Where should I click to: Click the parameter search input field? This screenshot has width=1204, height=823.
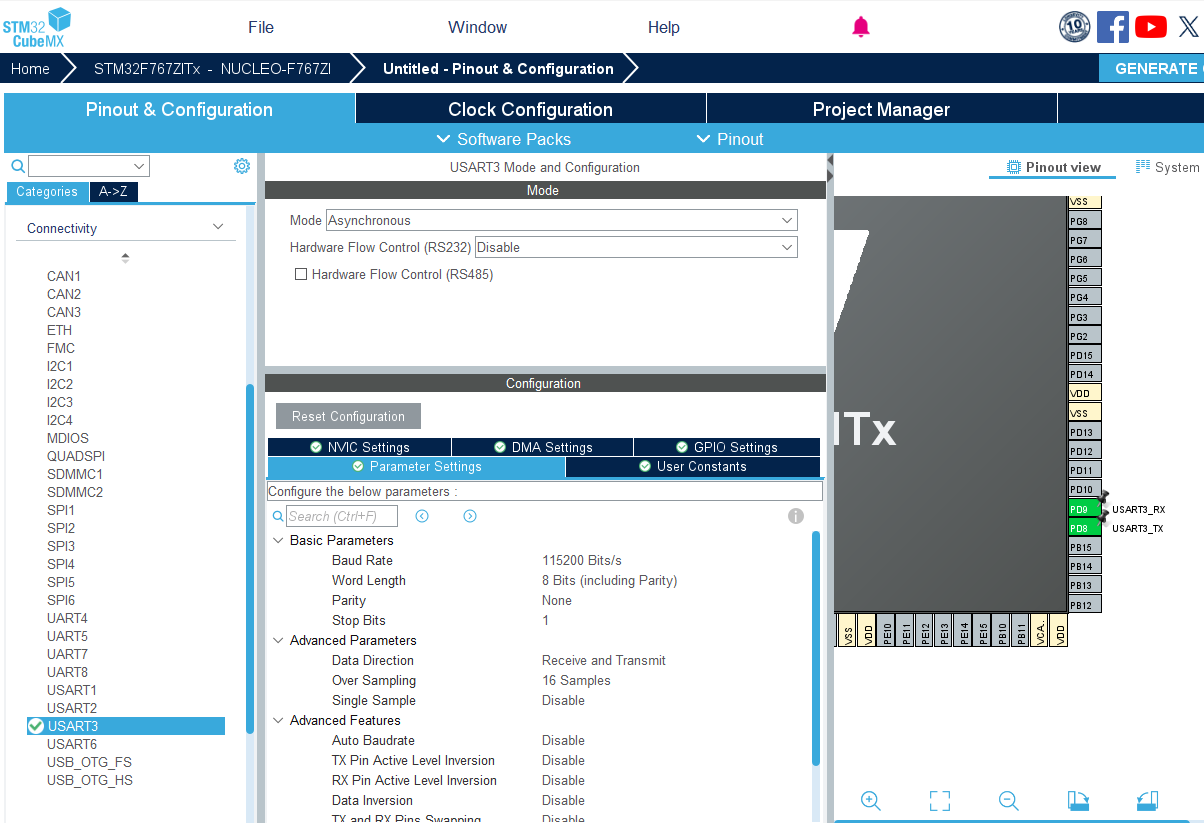[342, 516]
